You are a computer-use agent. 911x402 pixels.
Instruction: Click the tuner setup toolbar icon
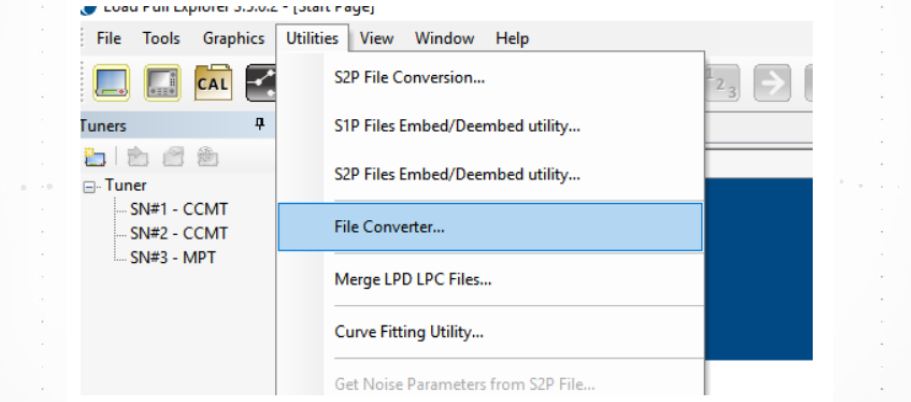110,83
